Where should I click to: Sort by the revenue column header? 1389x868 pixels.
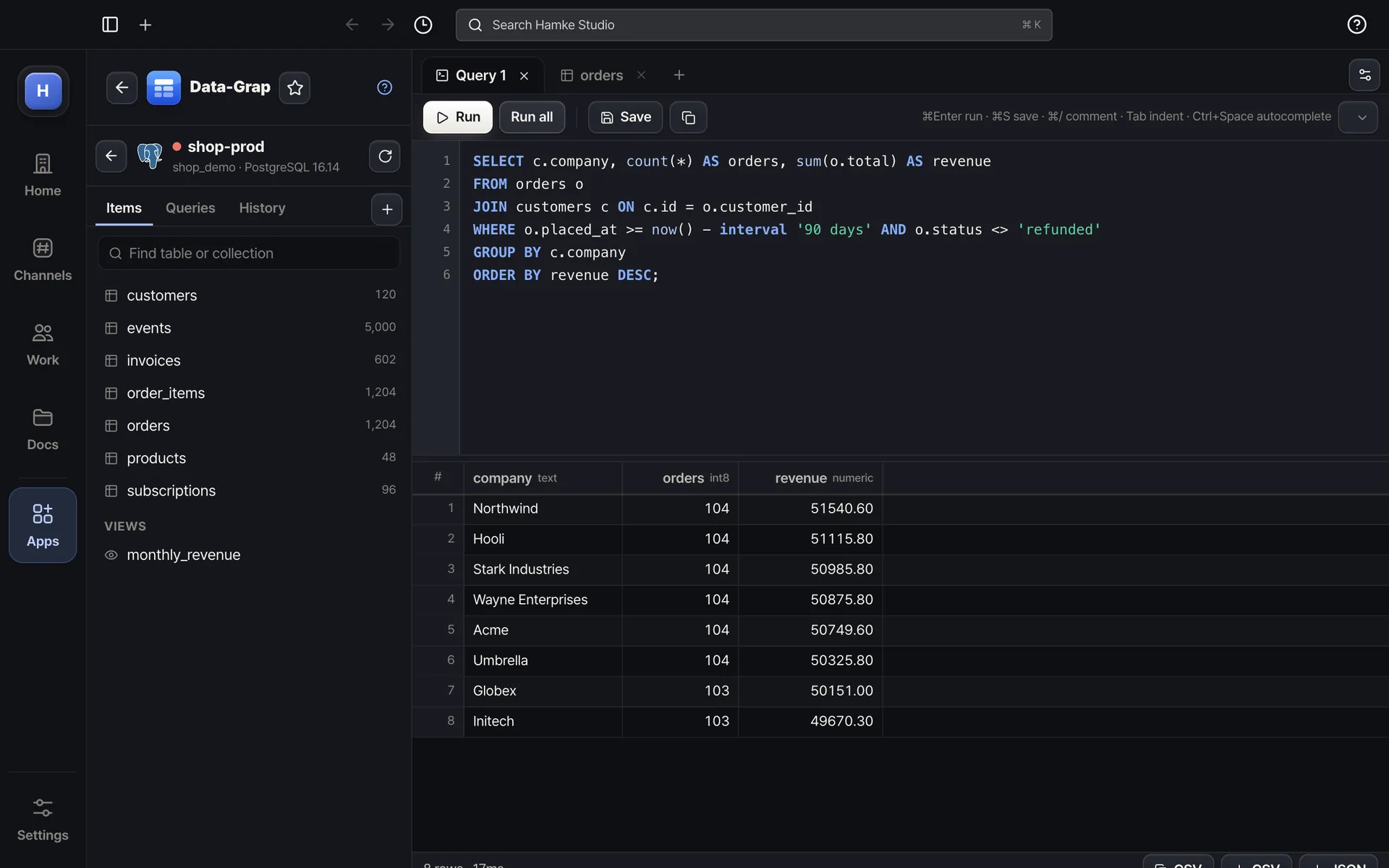click(810, 478)
